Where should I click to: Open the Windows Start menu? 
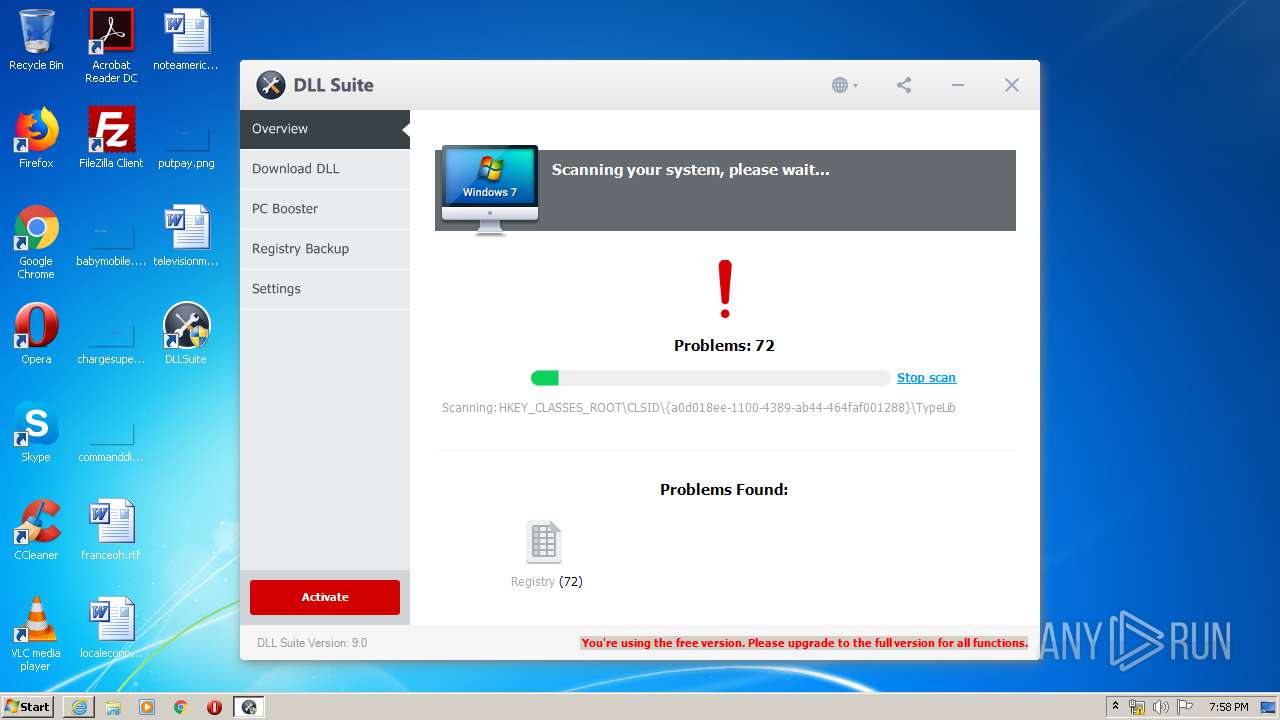pos(28,706)
